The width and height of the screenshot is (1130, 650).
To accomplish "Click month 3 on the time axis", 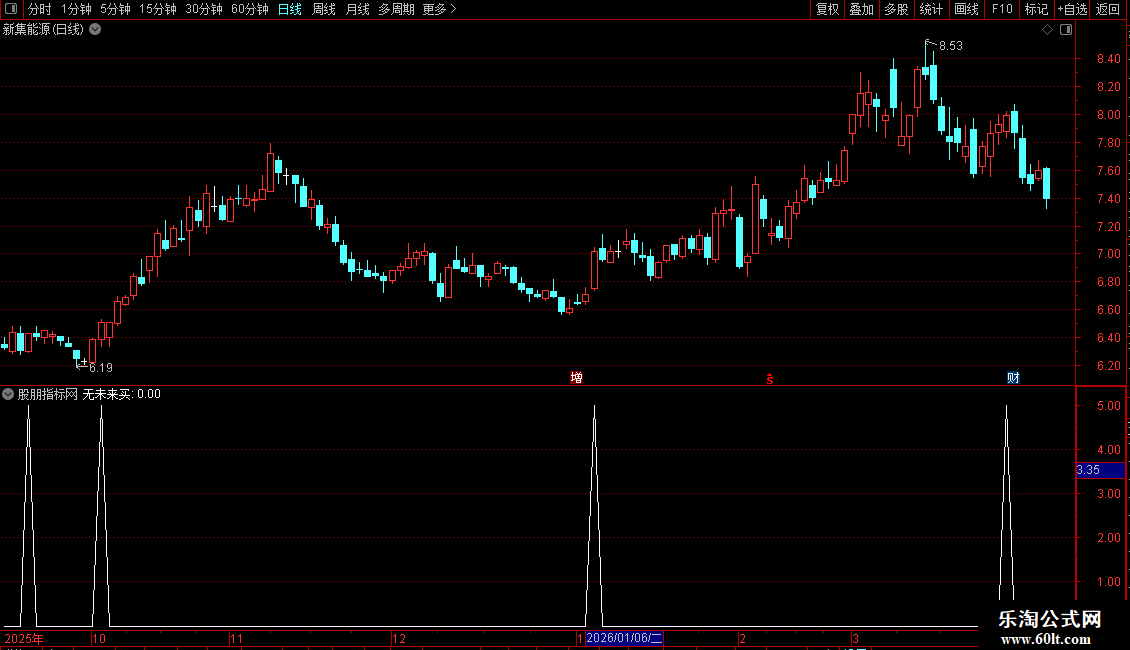I will point(855,638).
